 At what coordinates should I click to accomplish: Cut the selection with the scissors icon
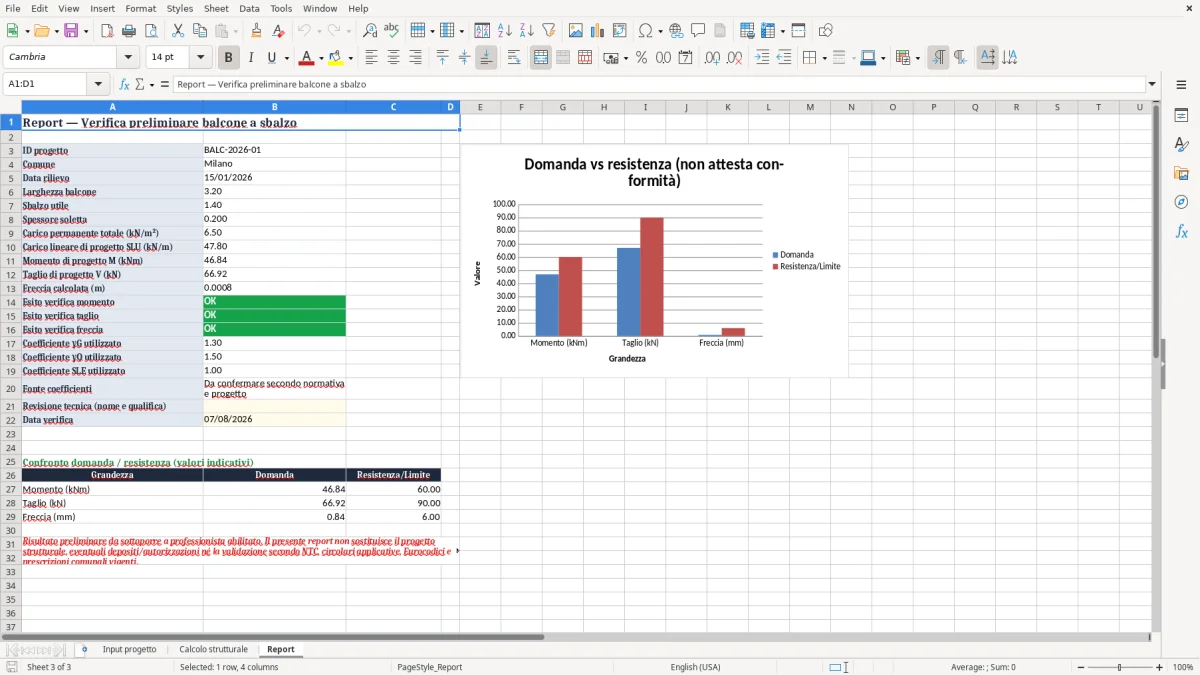177,31
